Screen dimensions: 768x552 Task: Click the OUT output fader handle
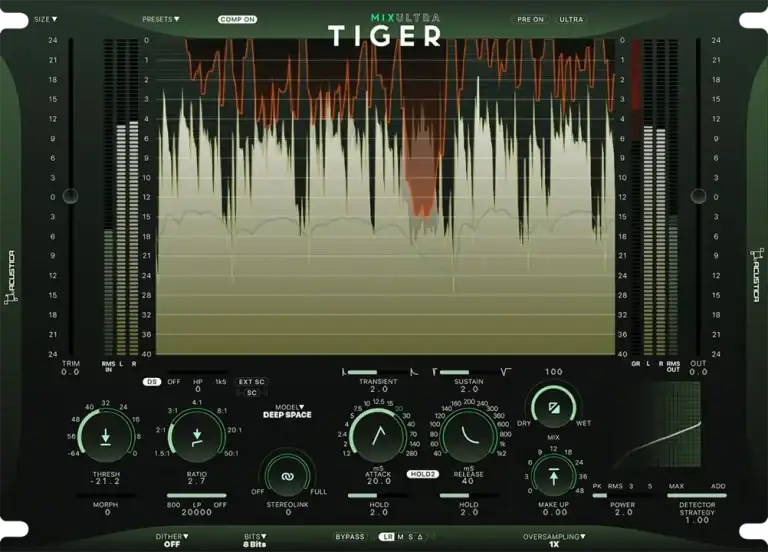698,196
